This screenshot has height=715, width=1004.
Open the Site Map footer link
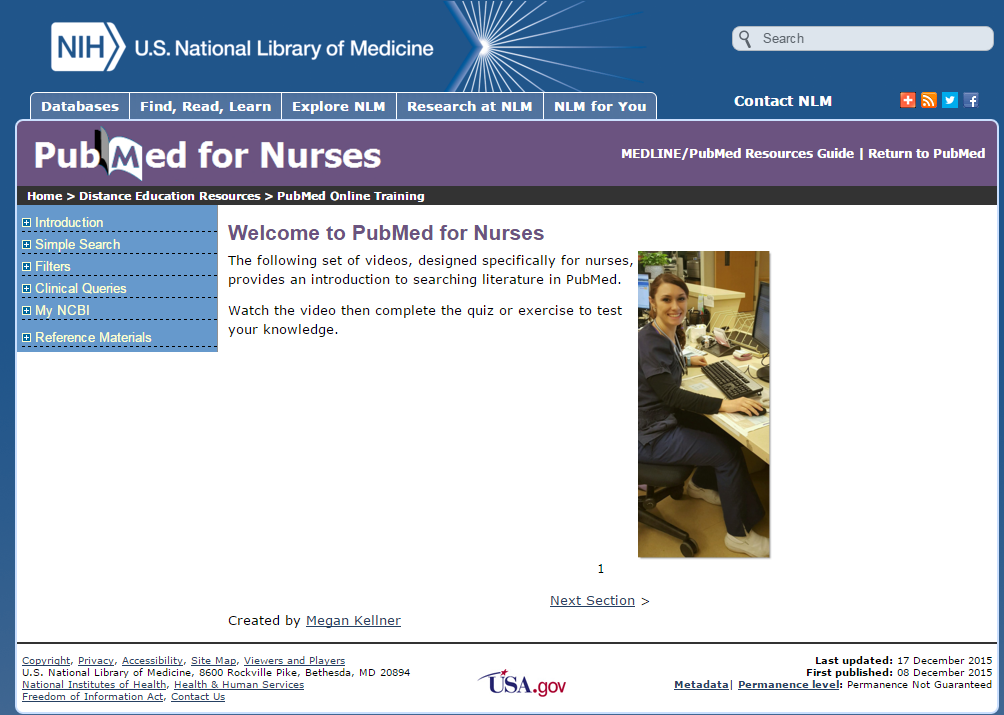pos(213,661)
